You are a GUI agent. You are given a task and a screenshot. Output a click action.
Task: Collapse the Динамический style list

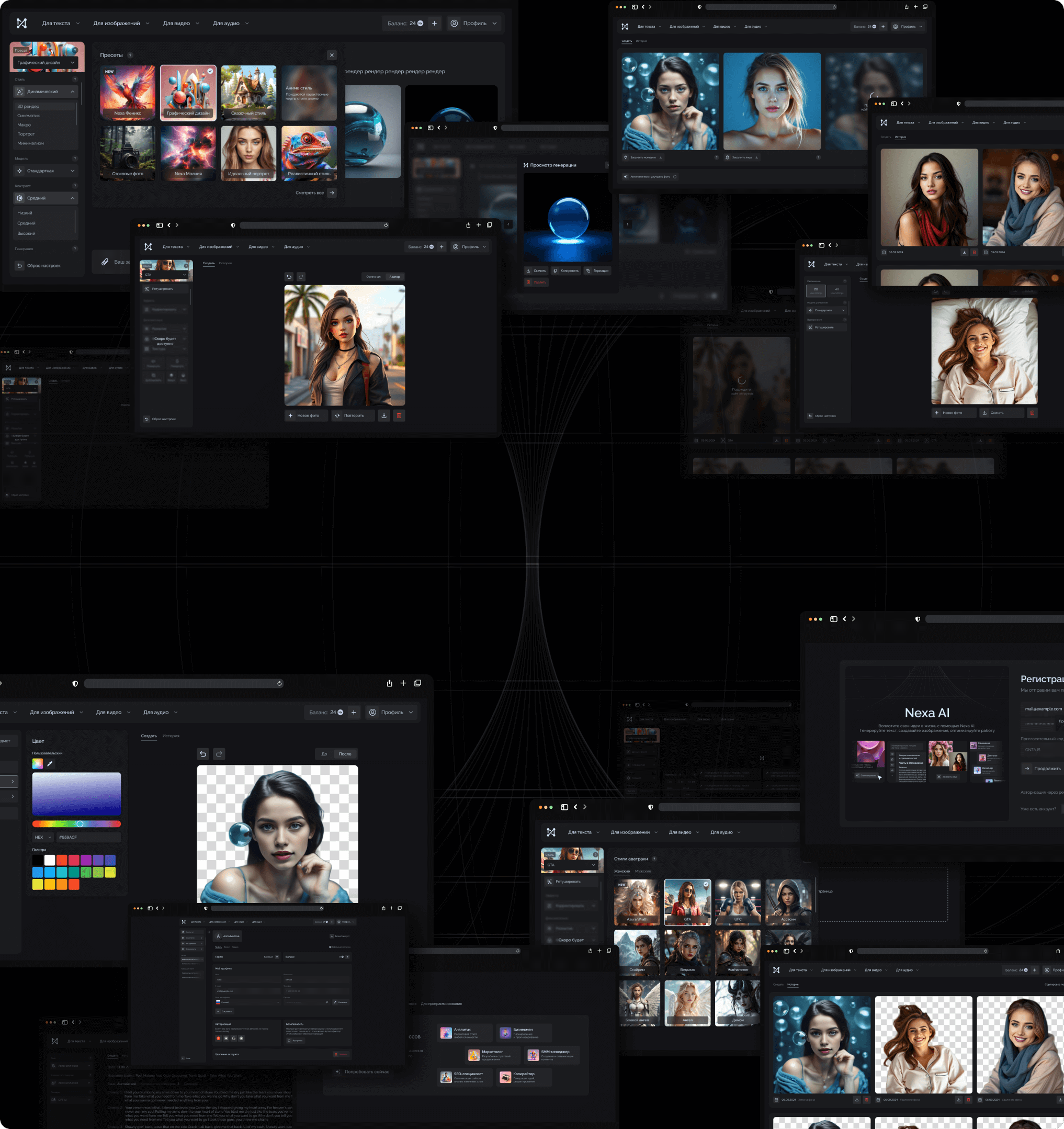pos(46,92)
